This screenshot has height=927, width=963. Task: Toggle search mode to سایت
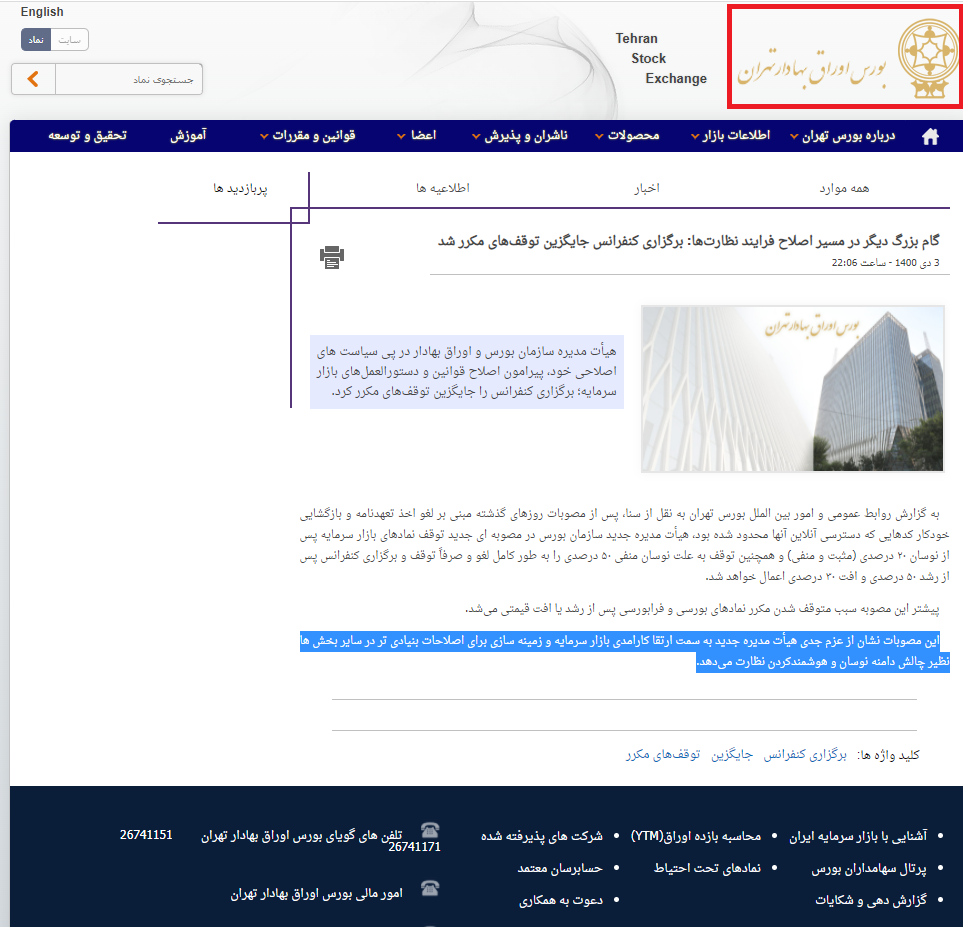(69, 40)
